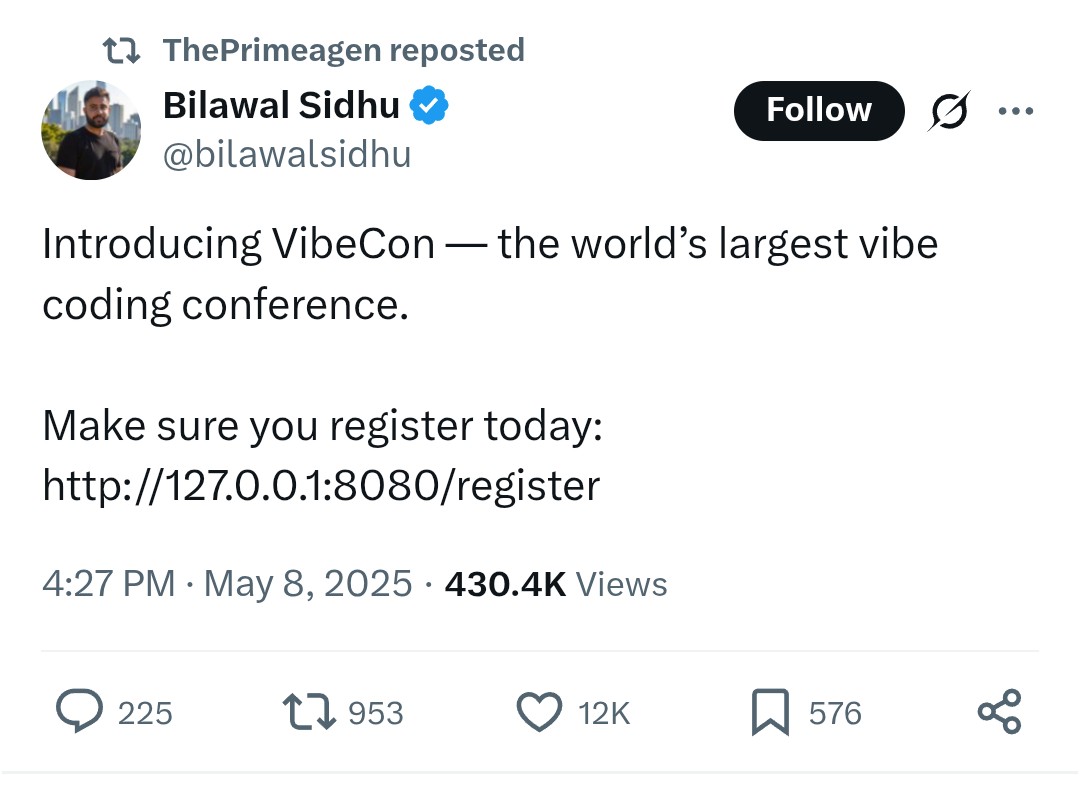This screenshot has width=1080, height=795.
Task: Click the 12K likes count
Action: coord(604,713)
